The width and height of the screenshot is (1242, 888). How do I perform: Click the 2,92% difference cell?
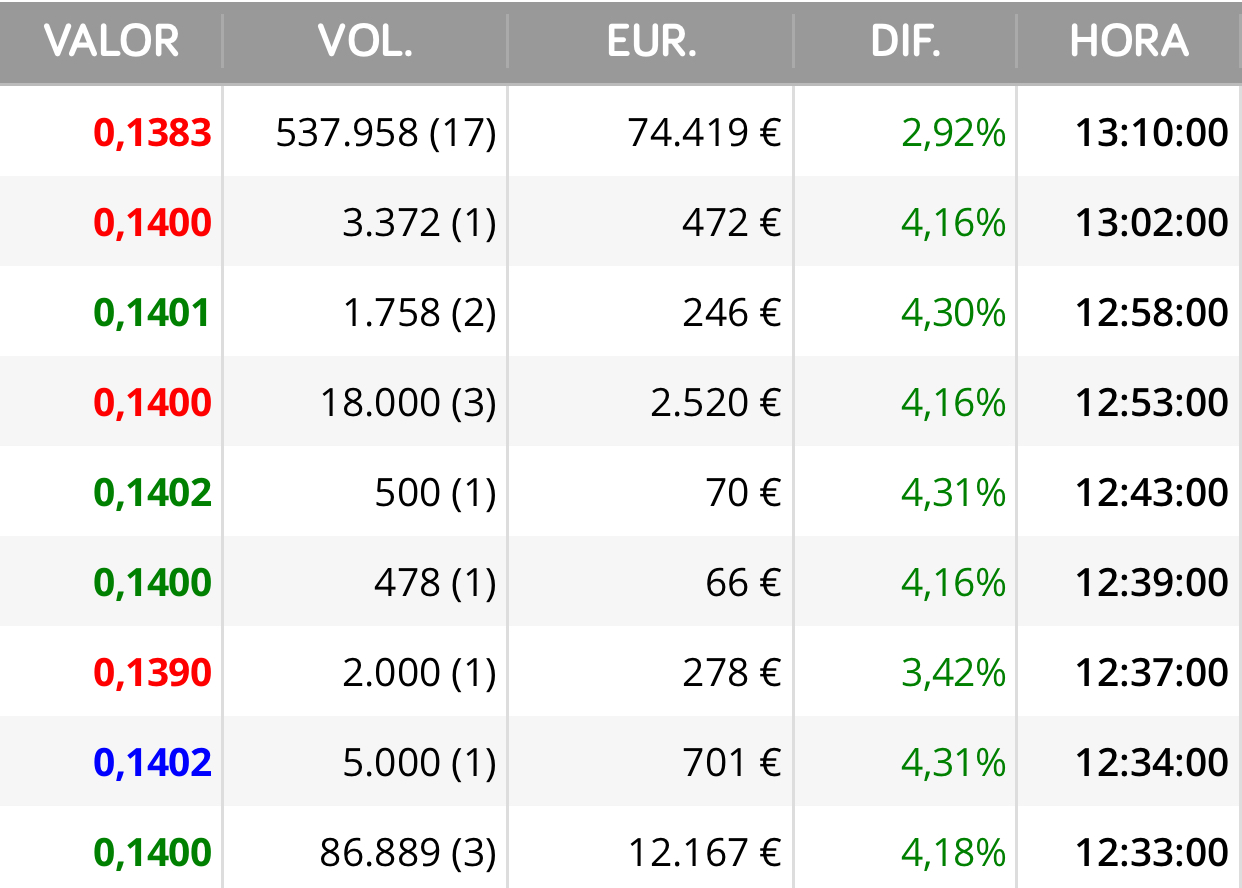pyautogui.click(x=953, y=132)
